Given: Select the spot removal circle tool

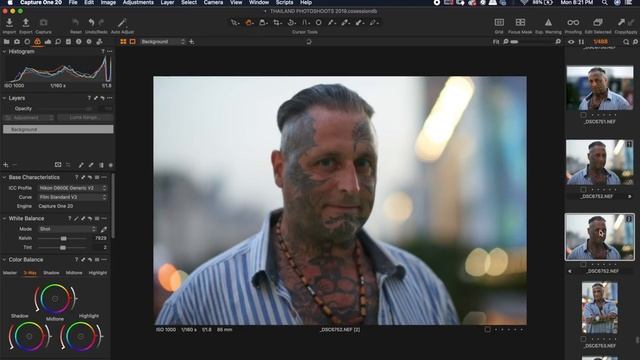Looking at the screenshot, I should (318, 23).
